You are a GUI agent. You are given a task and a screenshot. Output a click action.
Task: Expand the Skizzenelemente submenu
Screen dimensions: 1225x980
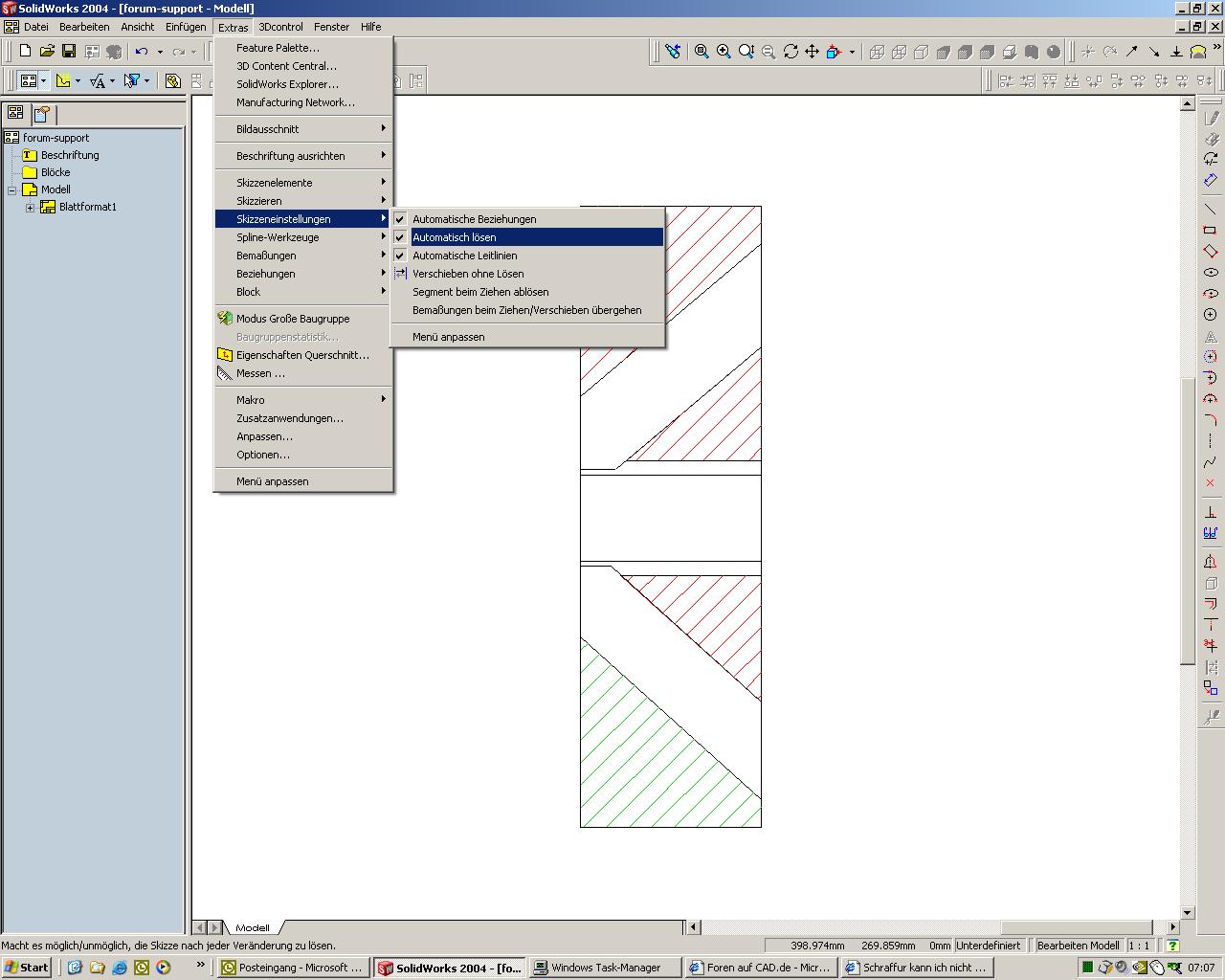303,183
